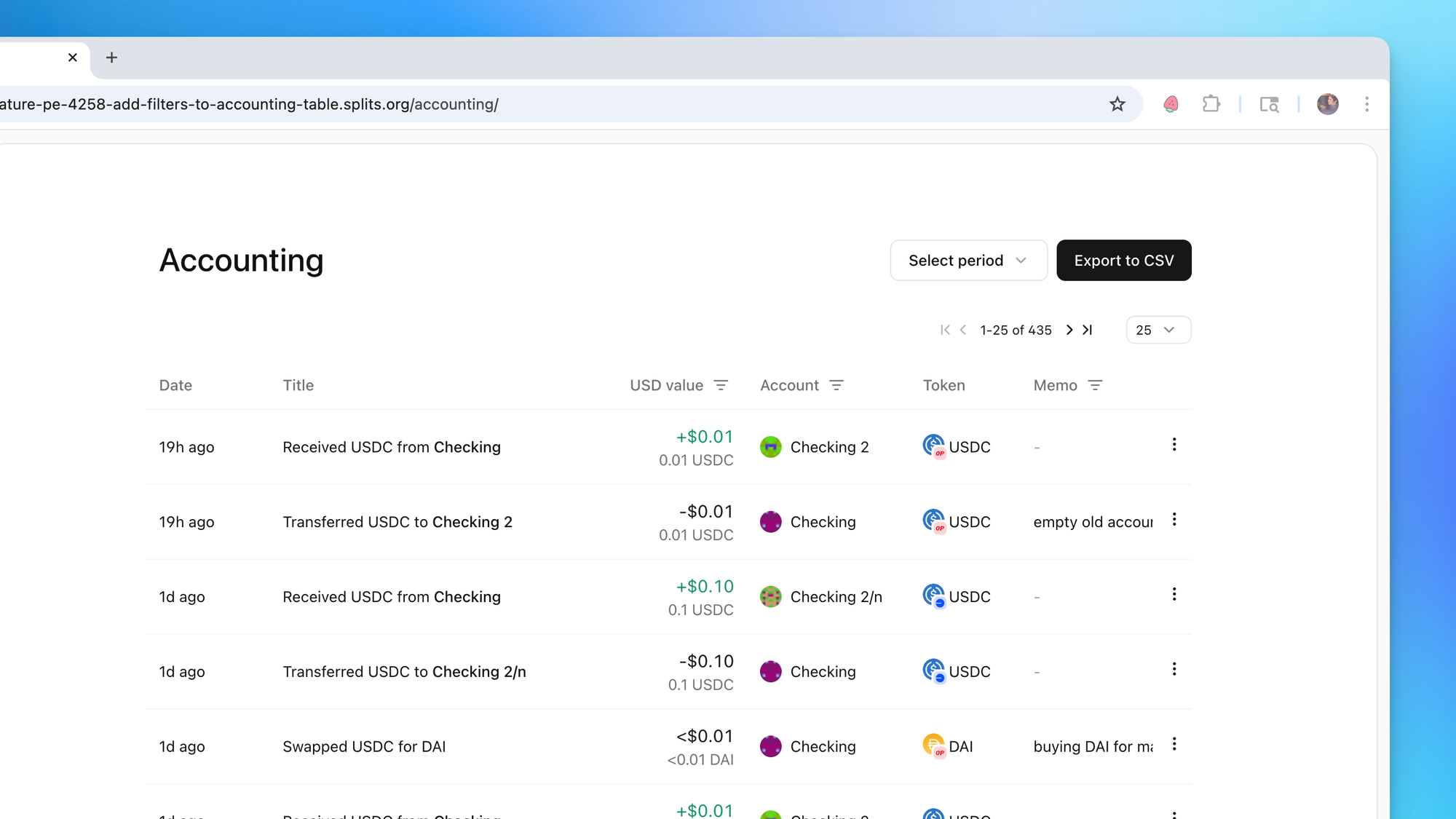Close the current browser tab
The image size is (1456, 819).
73,58
